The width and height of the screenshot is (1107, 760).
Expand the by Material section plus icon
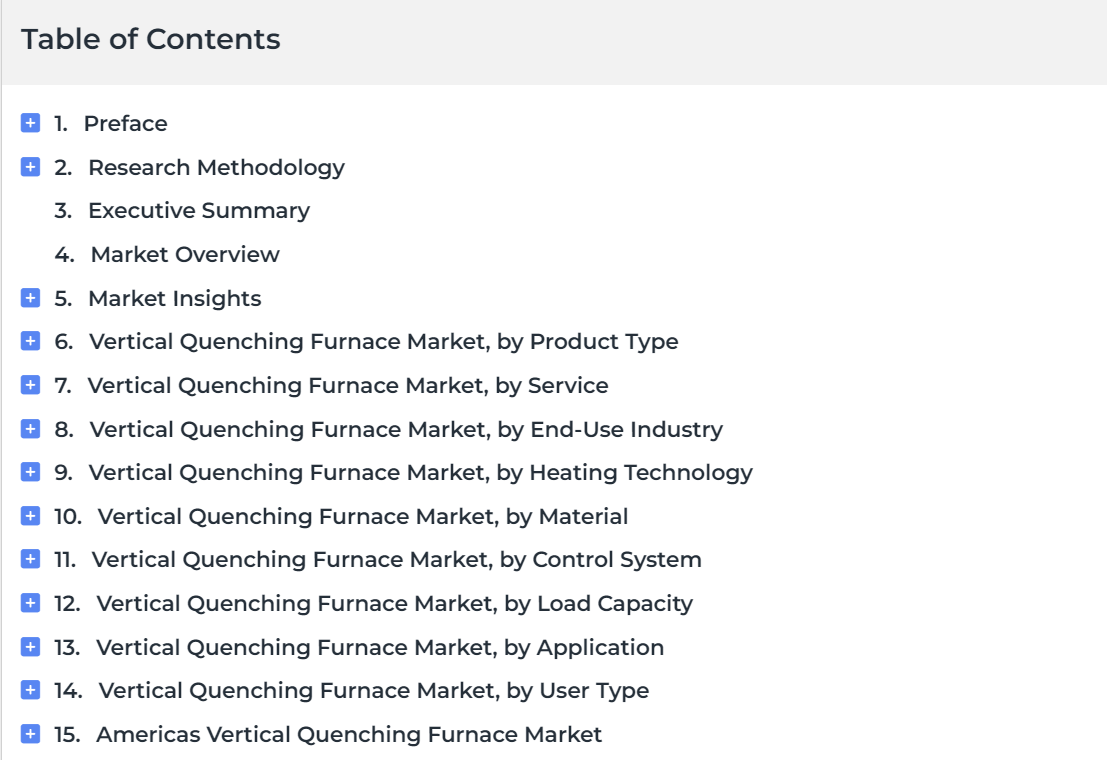(30, 516)
